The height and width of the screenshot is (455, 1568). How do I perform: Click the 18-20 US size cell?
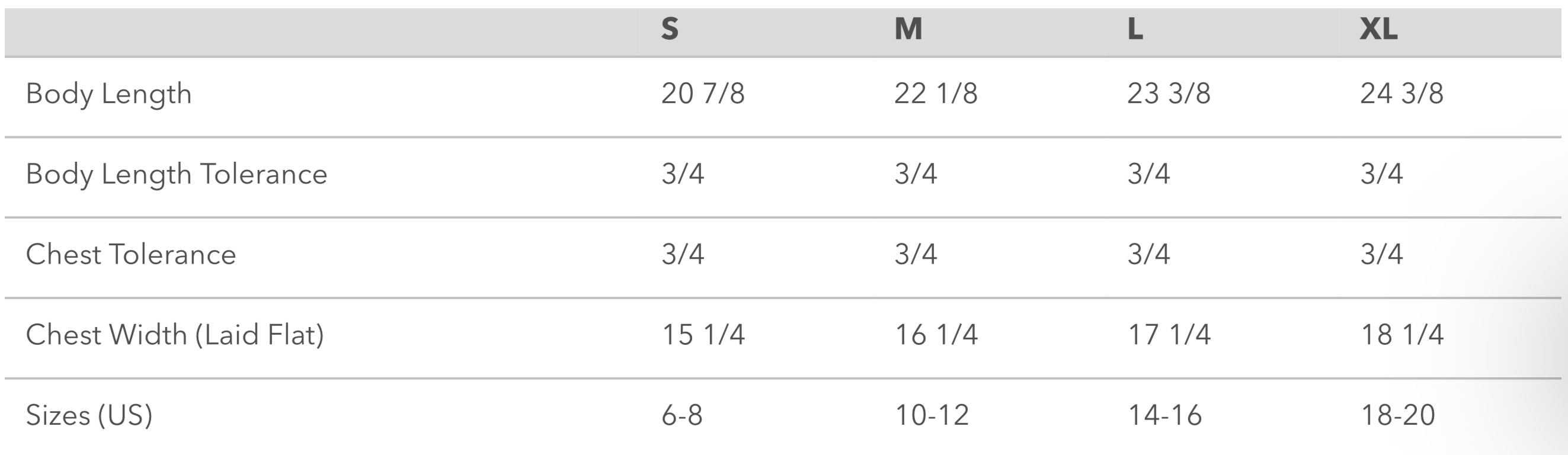[x=1398, y=415]
